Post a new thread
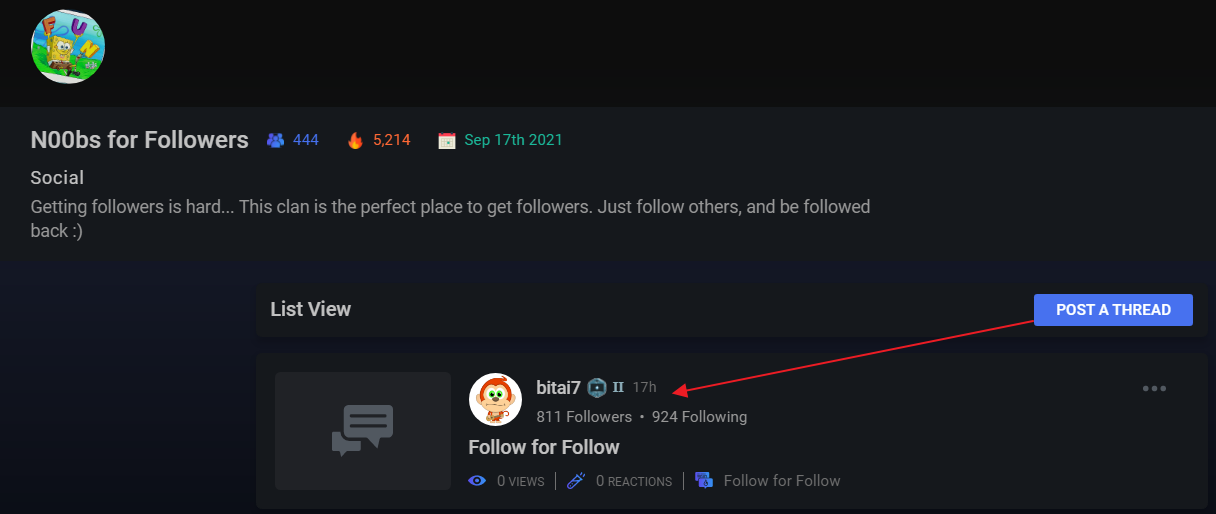This screenshot has width=1216, height=514. (1113, 310)
